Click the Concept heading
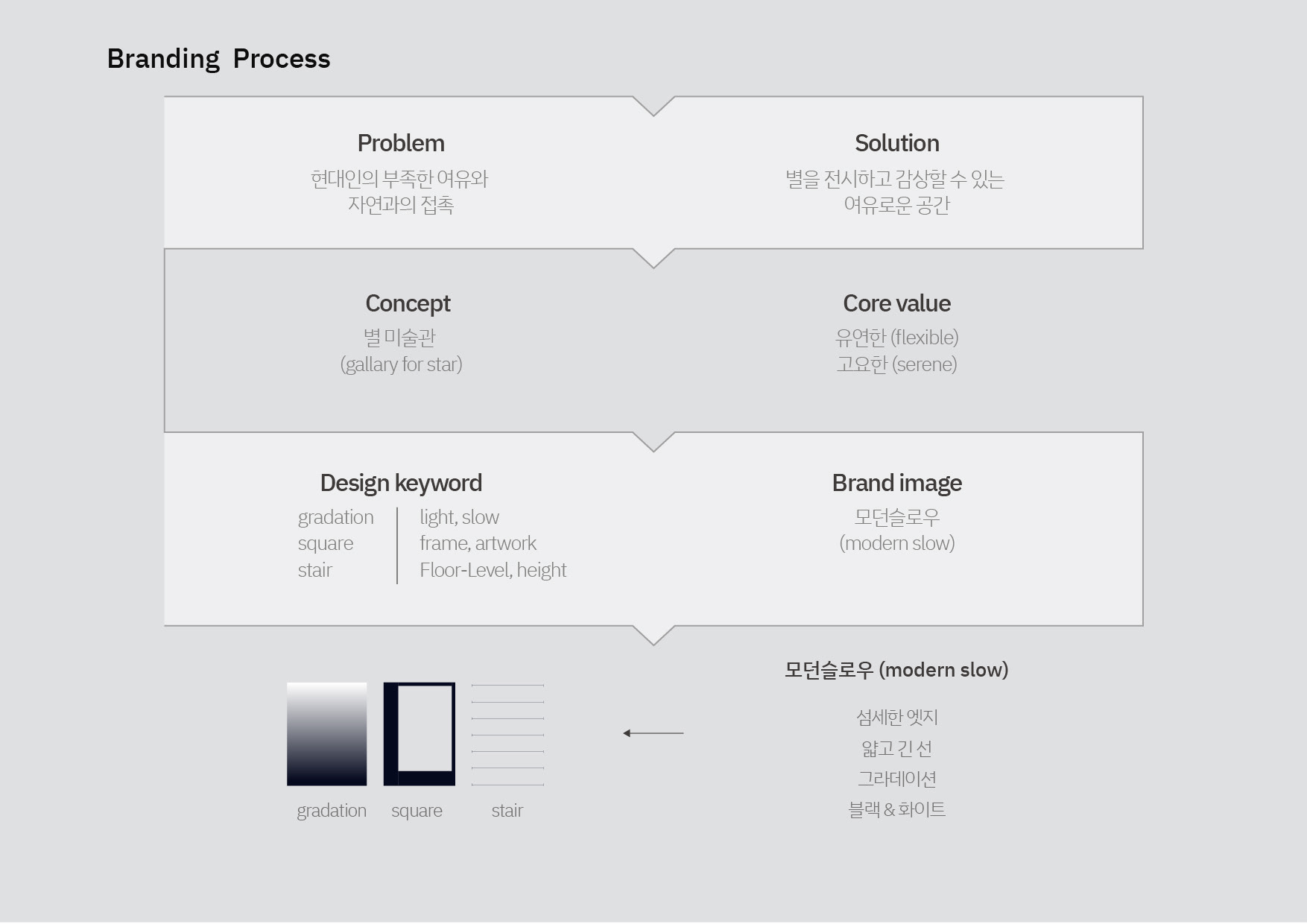 [x=408, y=303]
